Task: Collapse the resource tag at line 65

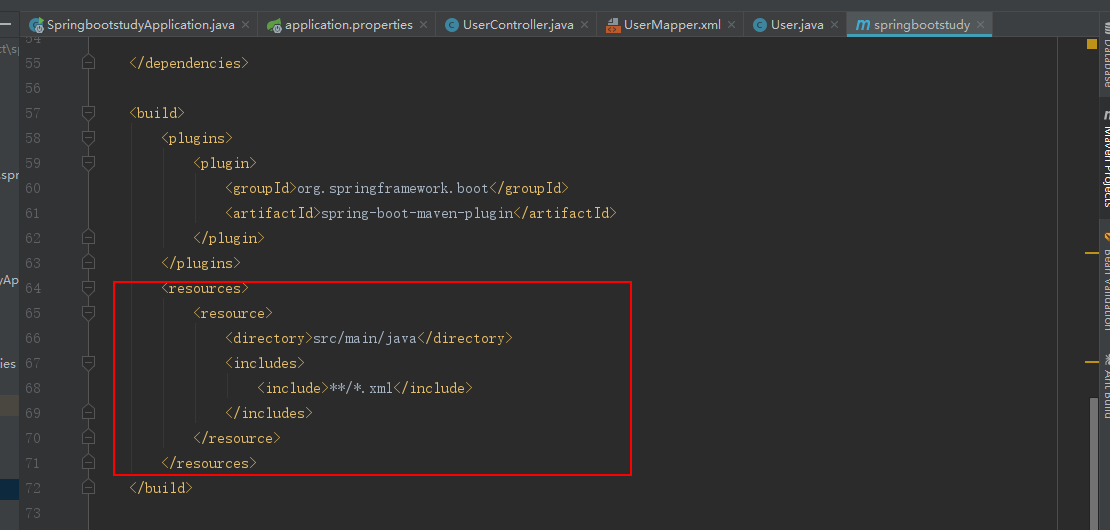Action: tap(88, 313)
